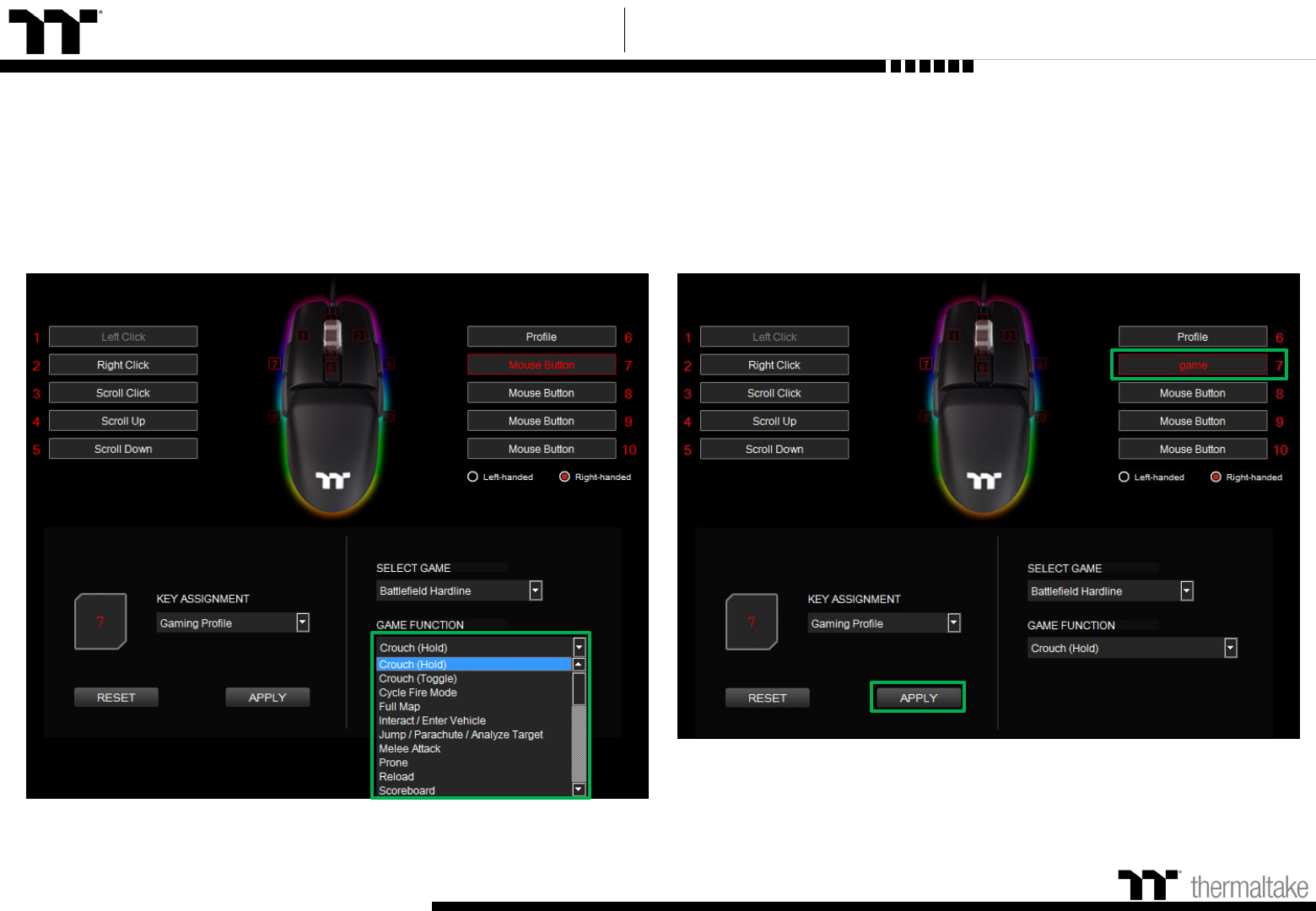
Task: Open the Crouch (Hold) game function dropdown in right screenshot
Action: click(1230, 648)
